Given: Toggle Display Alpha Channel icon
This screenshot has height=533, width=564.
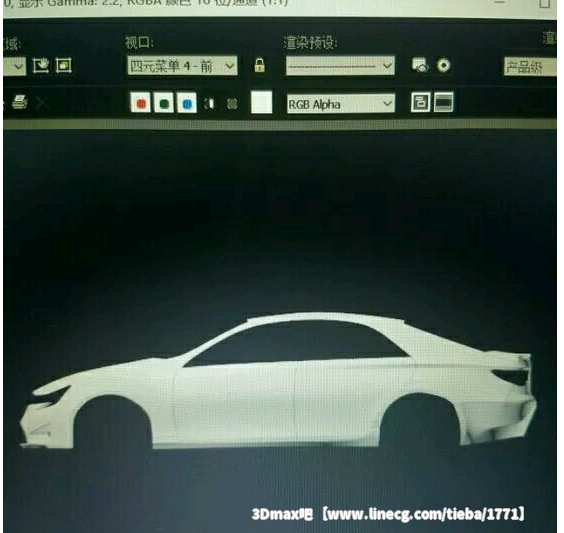Looking at the screenshot, I should (x=209, y=104).
